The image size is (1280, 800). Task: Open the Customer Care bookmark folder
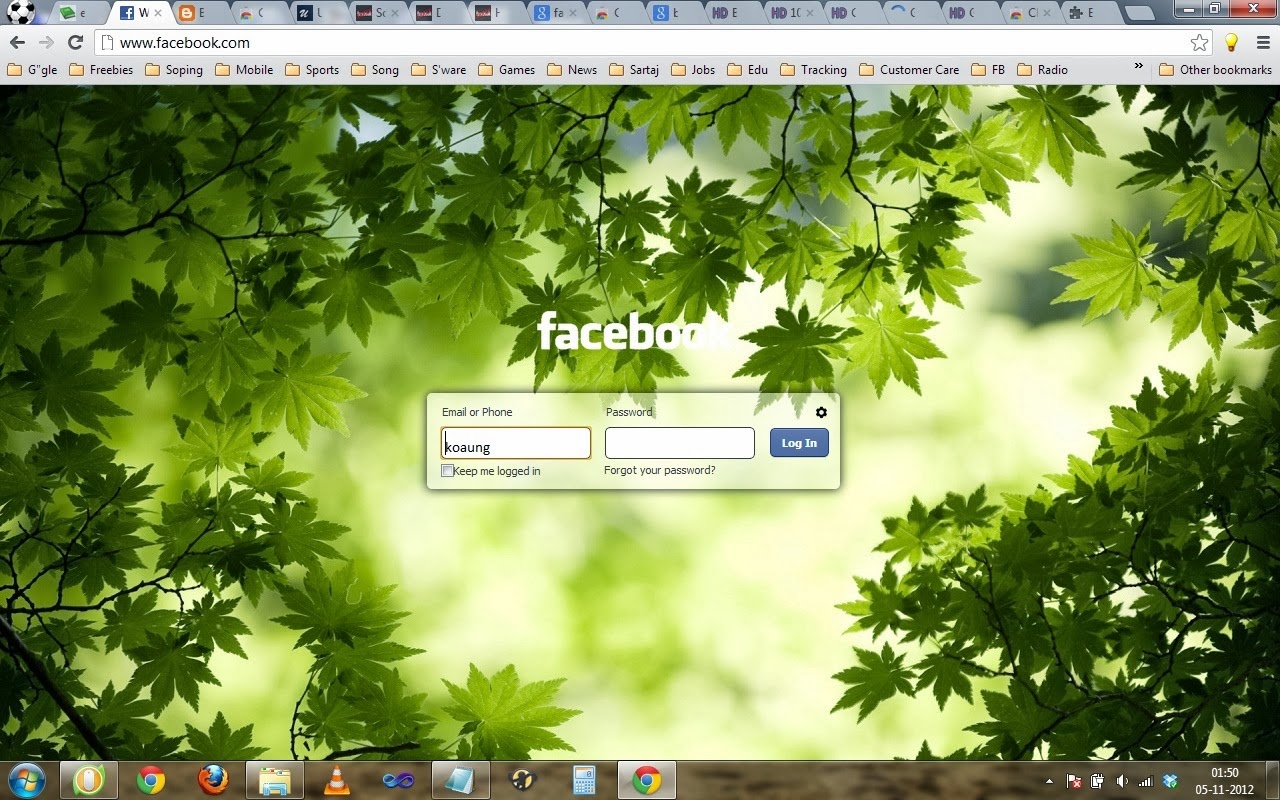point(909,70)
